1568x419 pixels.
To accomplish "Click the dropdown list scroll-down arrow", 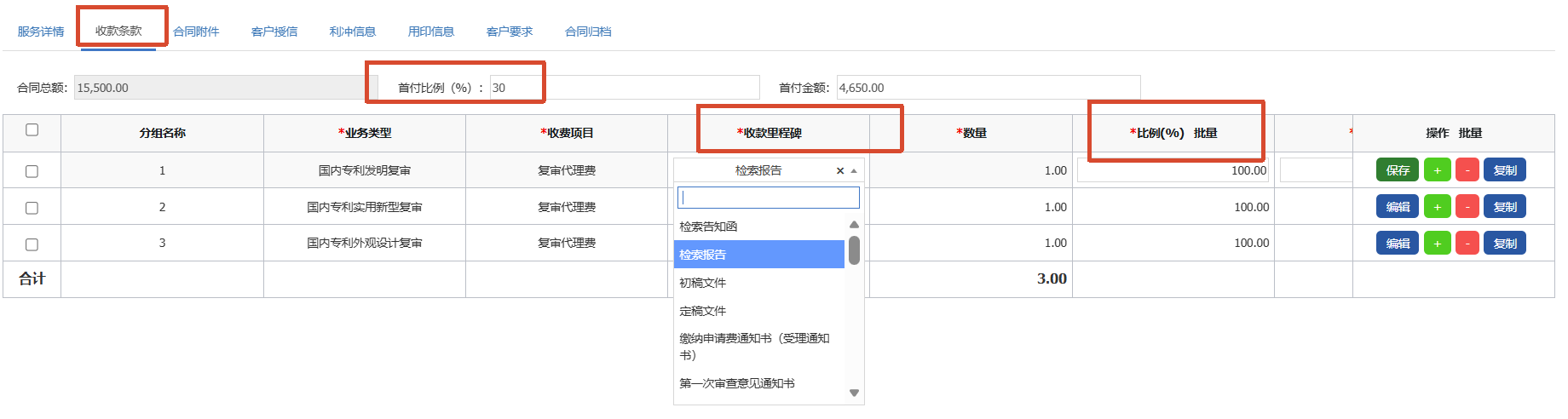I will pyautogui.click(x=854, y=393).
